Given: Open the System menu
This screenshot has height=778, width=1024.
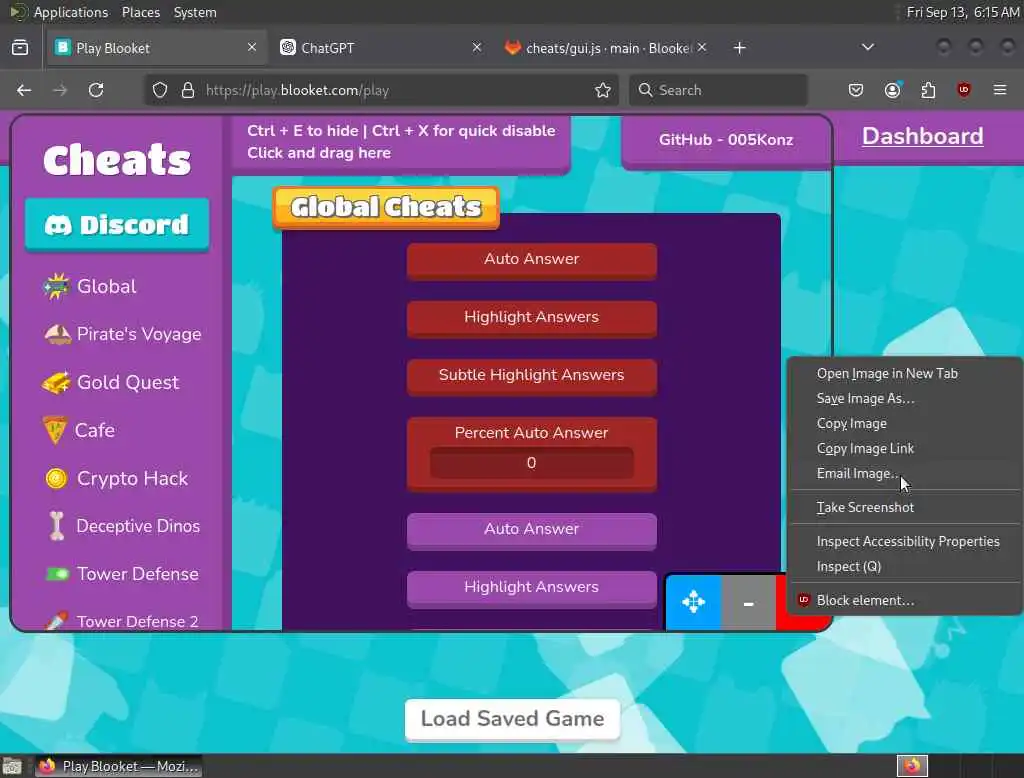Looking at the screenshot, I should coord(195,12).
